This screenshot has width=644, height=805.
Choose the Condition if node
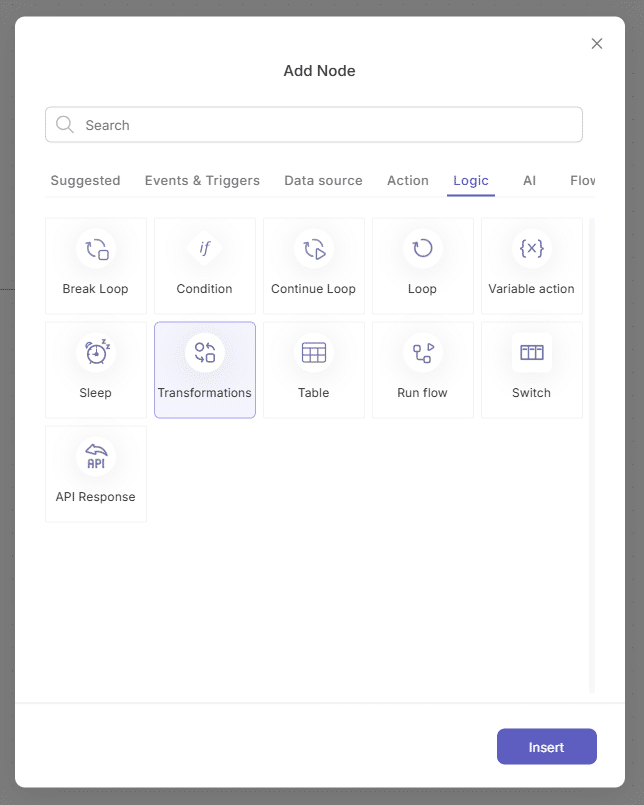click(205, 266)
